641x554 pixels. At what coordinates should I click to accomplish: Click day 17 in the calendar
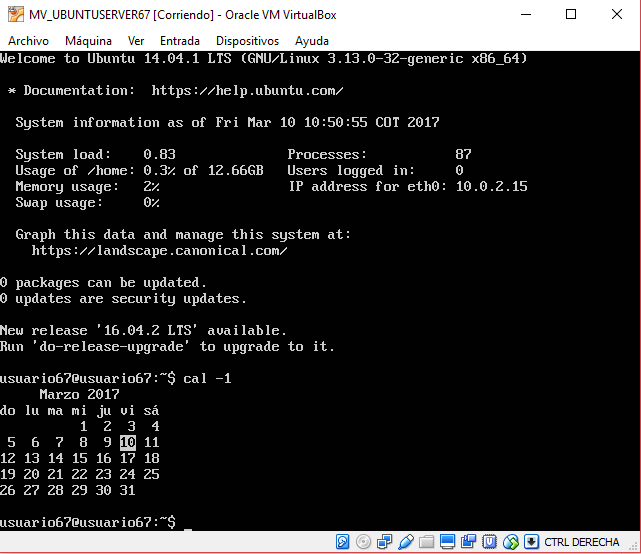[128, 458]
